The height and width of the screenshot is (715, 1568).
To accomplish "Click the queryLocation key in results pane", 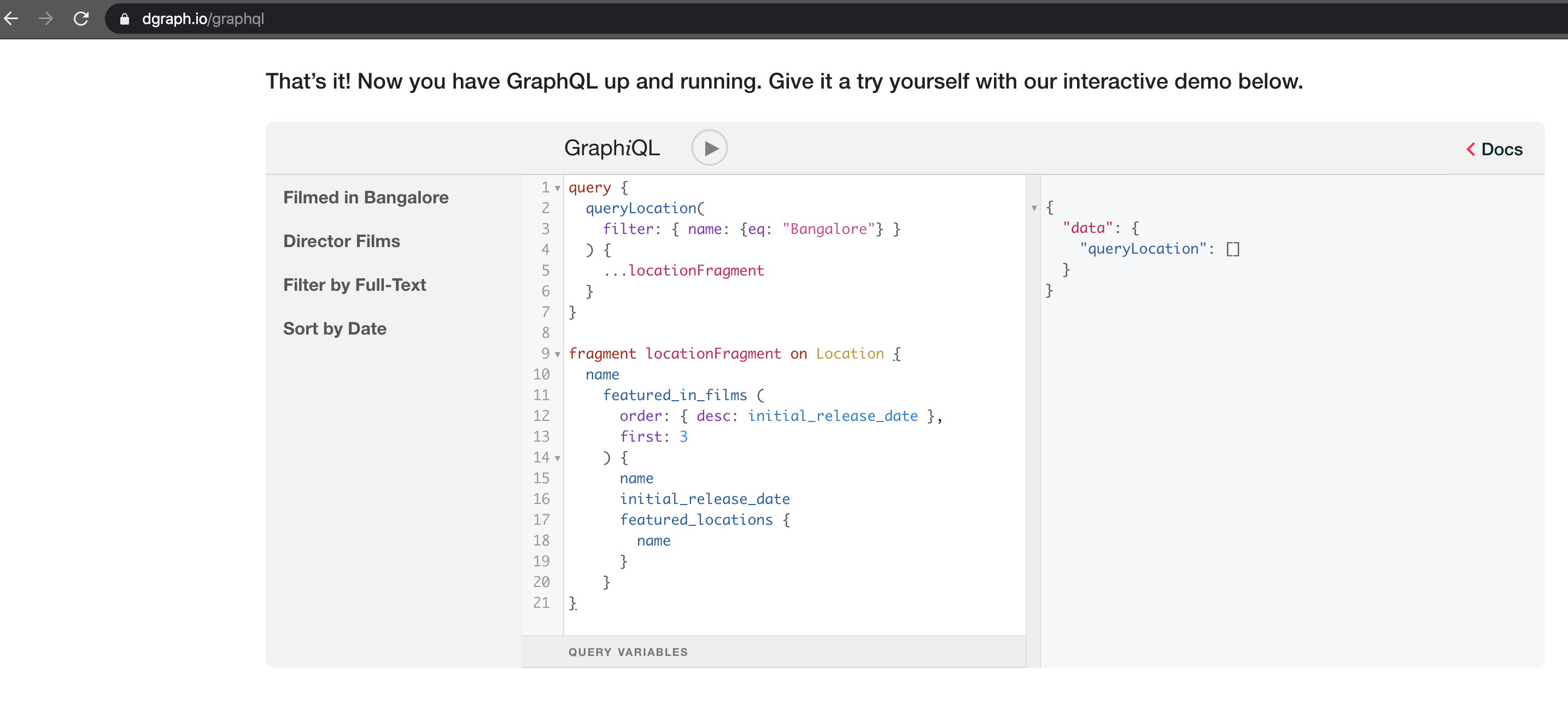I will (1143, 249).
